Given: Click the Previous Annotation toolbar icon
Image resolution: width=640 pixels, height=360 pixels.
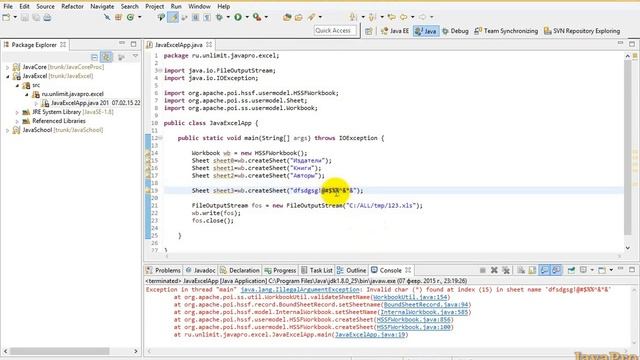Looking at the screenshot, I should pos(372,17).
